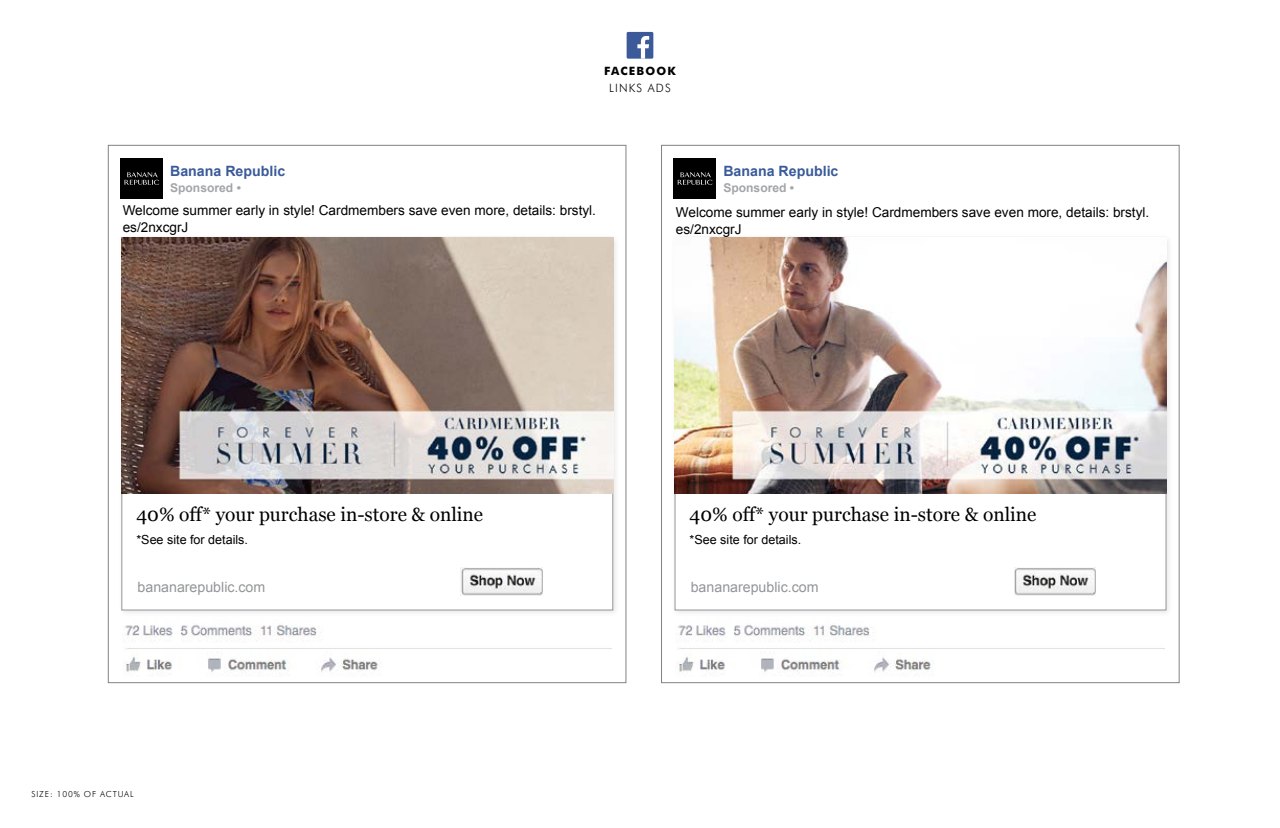Click Share arrow icon in right ad
Viewport: 1280px width, 828px height.
point(881,665)
